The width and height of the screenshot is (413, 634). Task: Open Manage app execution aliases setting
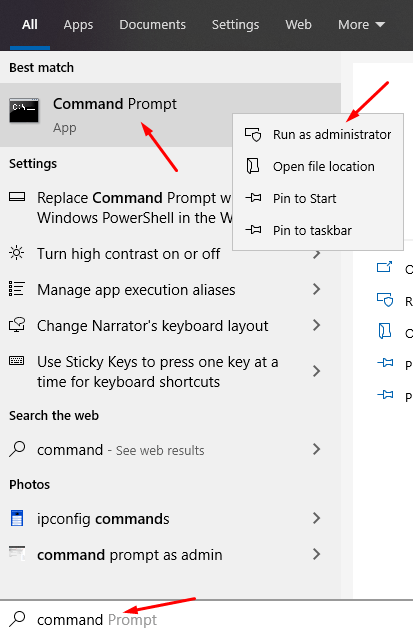point(170,290)
